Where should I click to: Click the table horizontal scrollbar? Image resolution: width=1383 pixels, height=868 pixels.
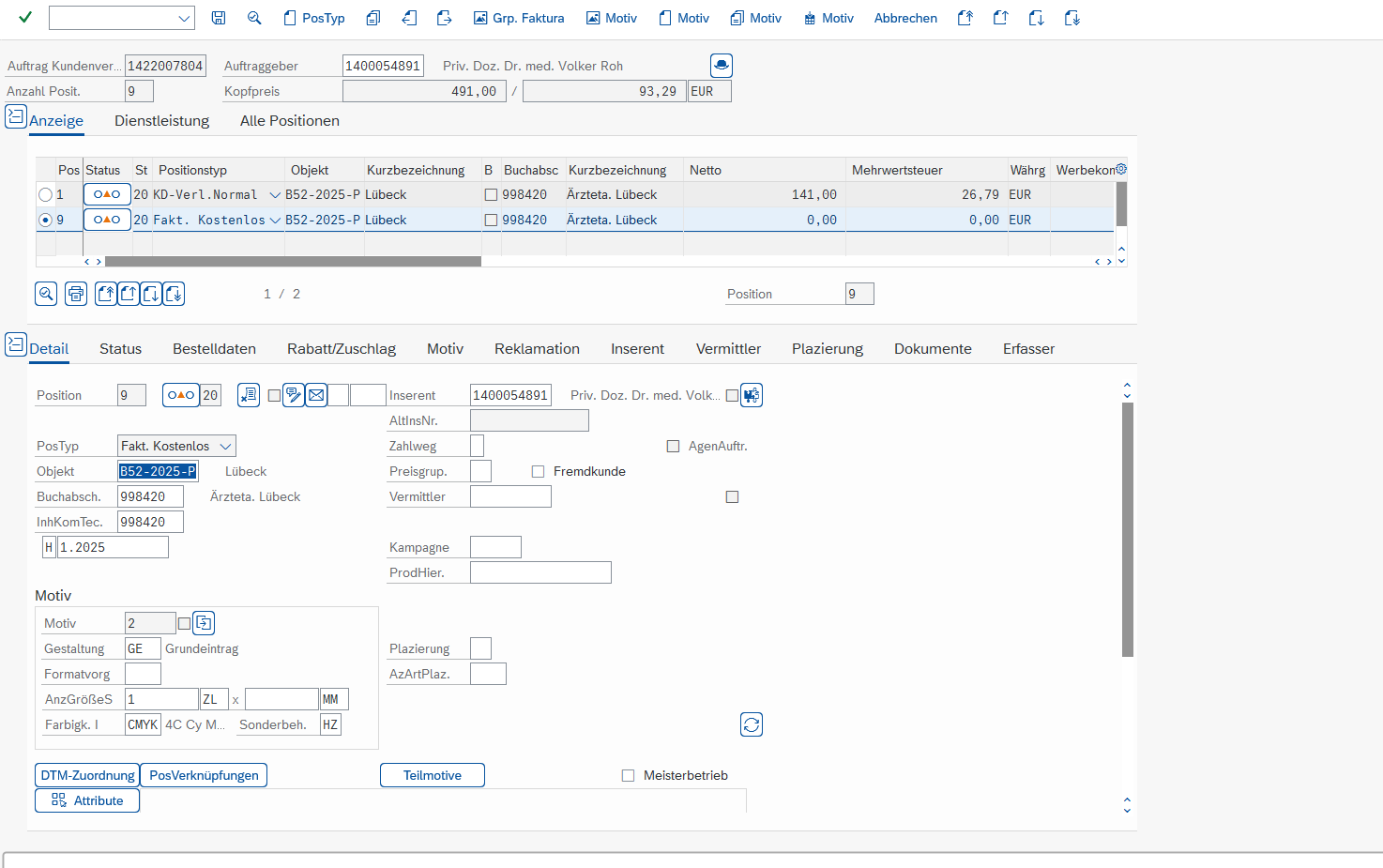[x=293, y=262]
